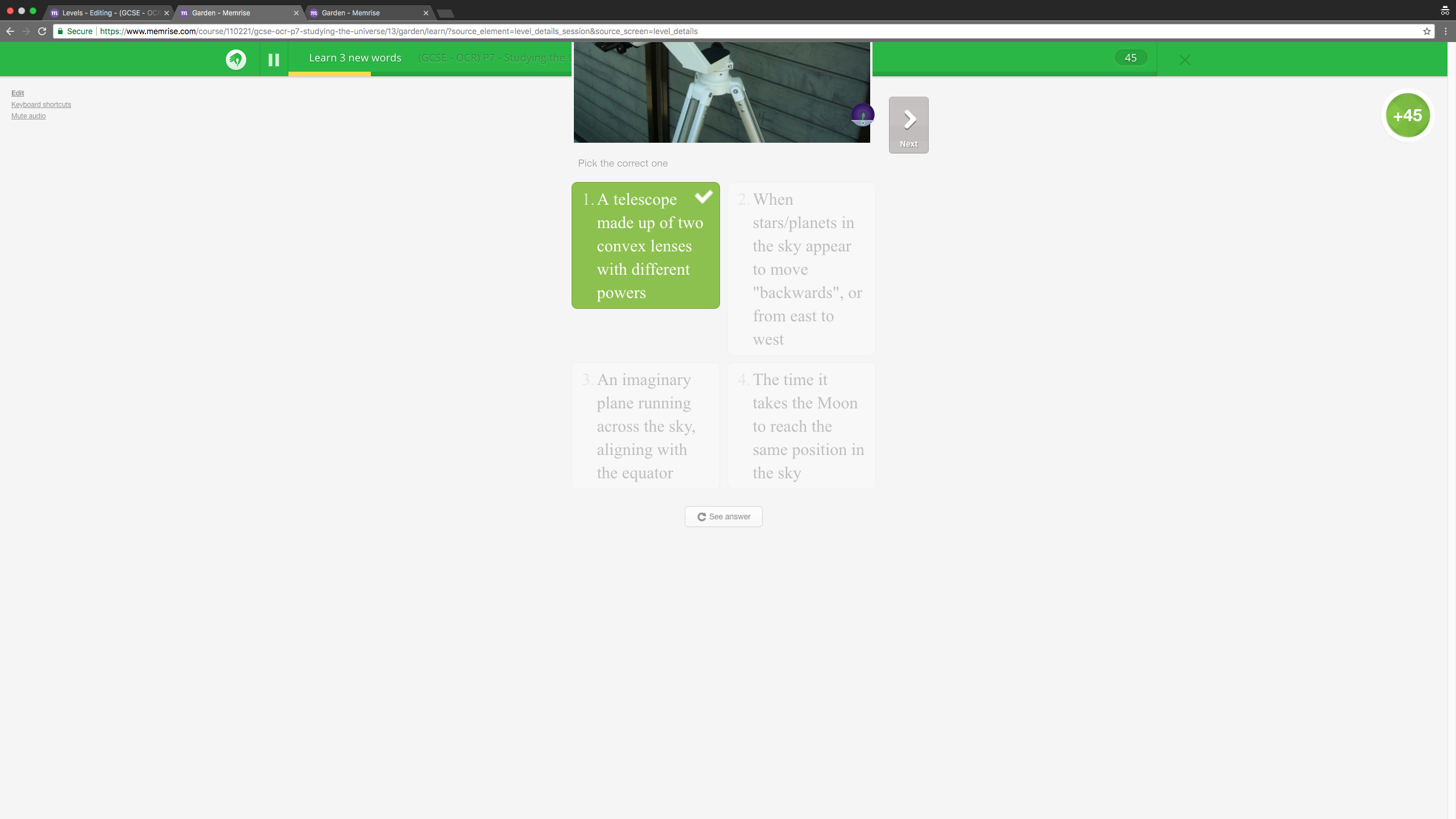This screenshot has height=819, width=1456.
Task: Select answer 3 about an imaginary plane
Action: coord(646,426)
